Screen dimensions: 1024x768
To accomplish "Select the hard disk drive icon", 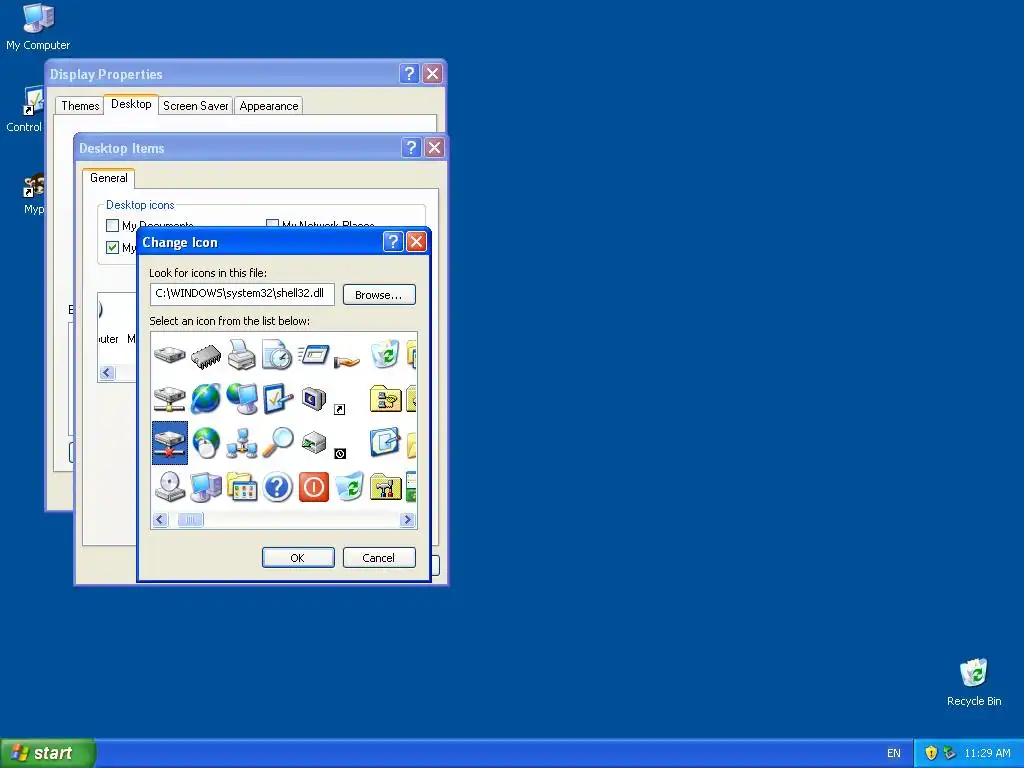I will click(170, 355).
